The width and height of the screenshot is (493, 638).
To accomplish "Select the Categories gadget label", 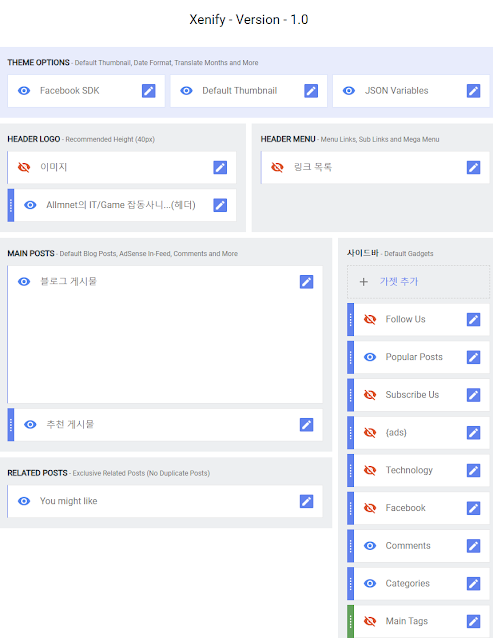I will pos(407,583).
